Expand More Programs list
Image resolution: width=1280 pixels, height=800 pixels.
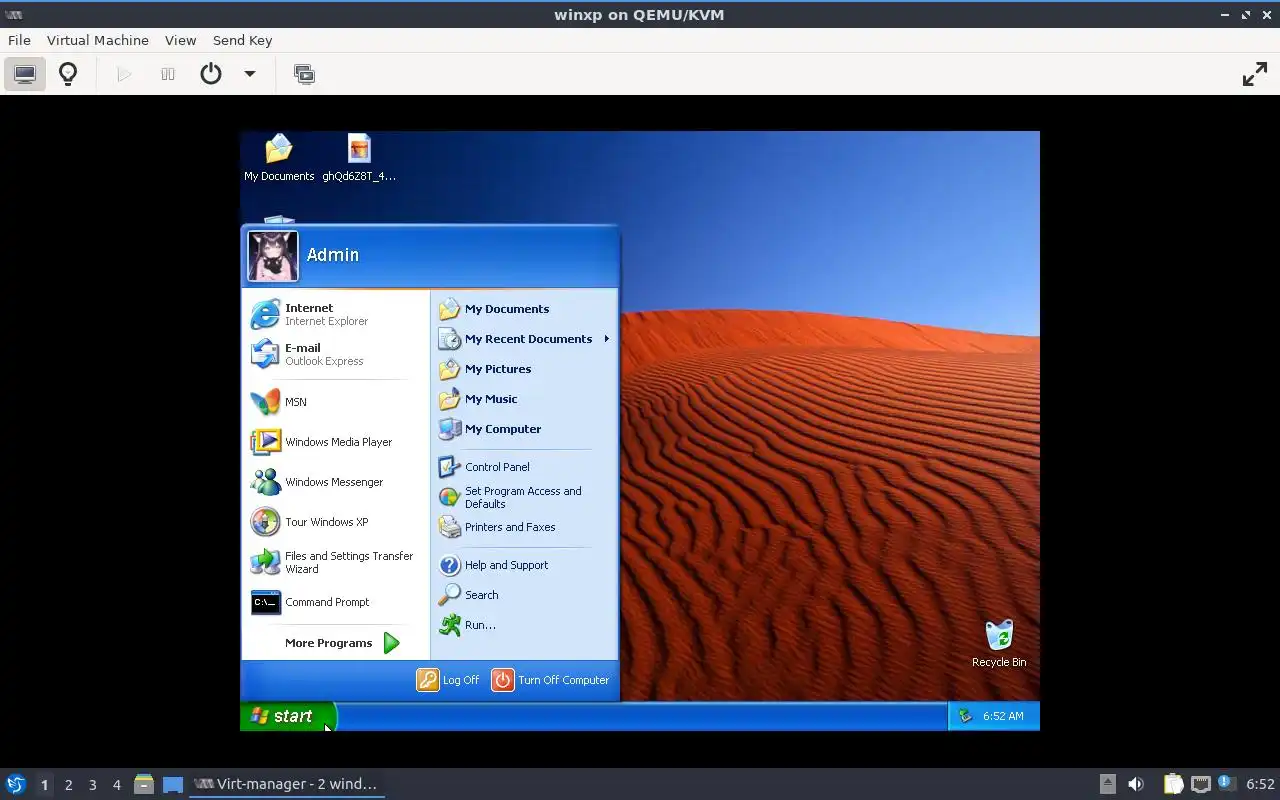point(342,643)
